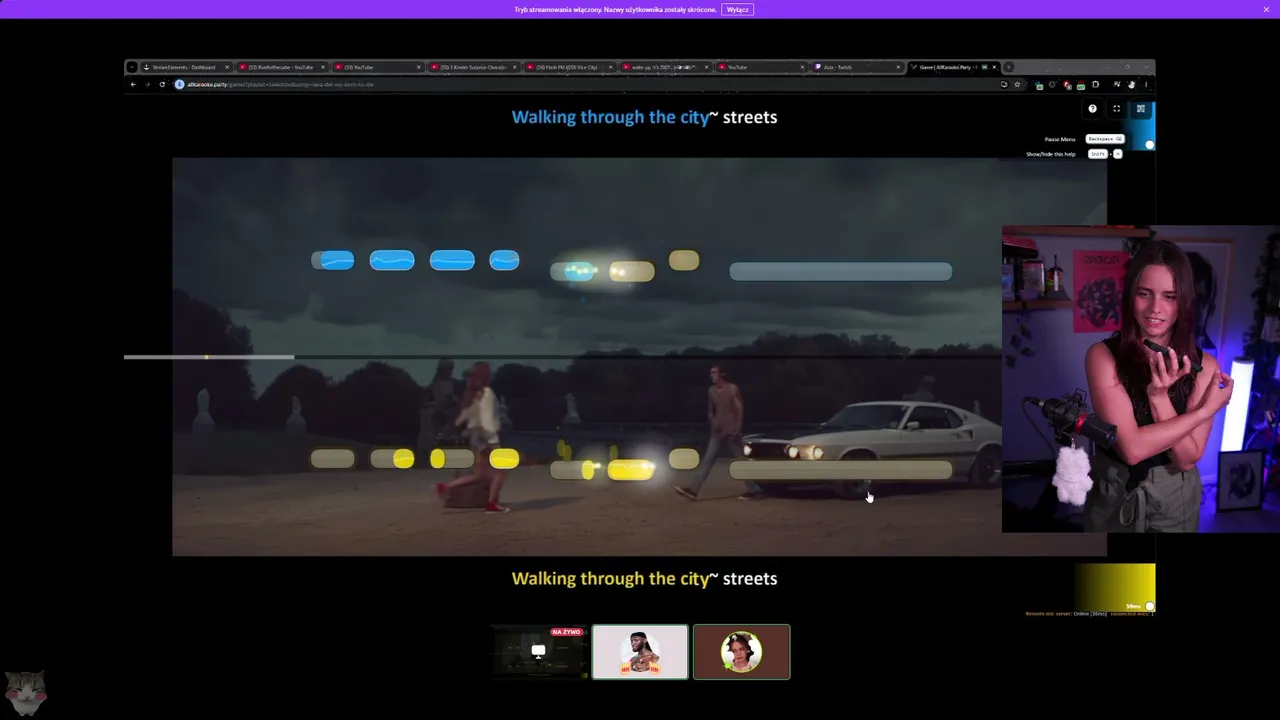Select the live screen-share thumbnail marked NA ŻYWO
The height and width of the screenshot is (720, 1280).
tap(539, 652)
